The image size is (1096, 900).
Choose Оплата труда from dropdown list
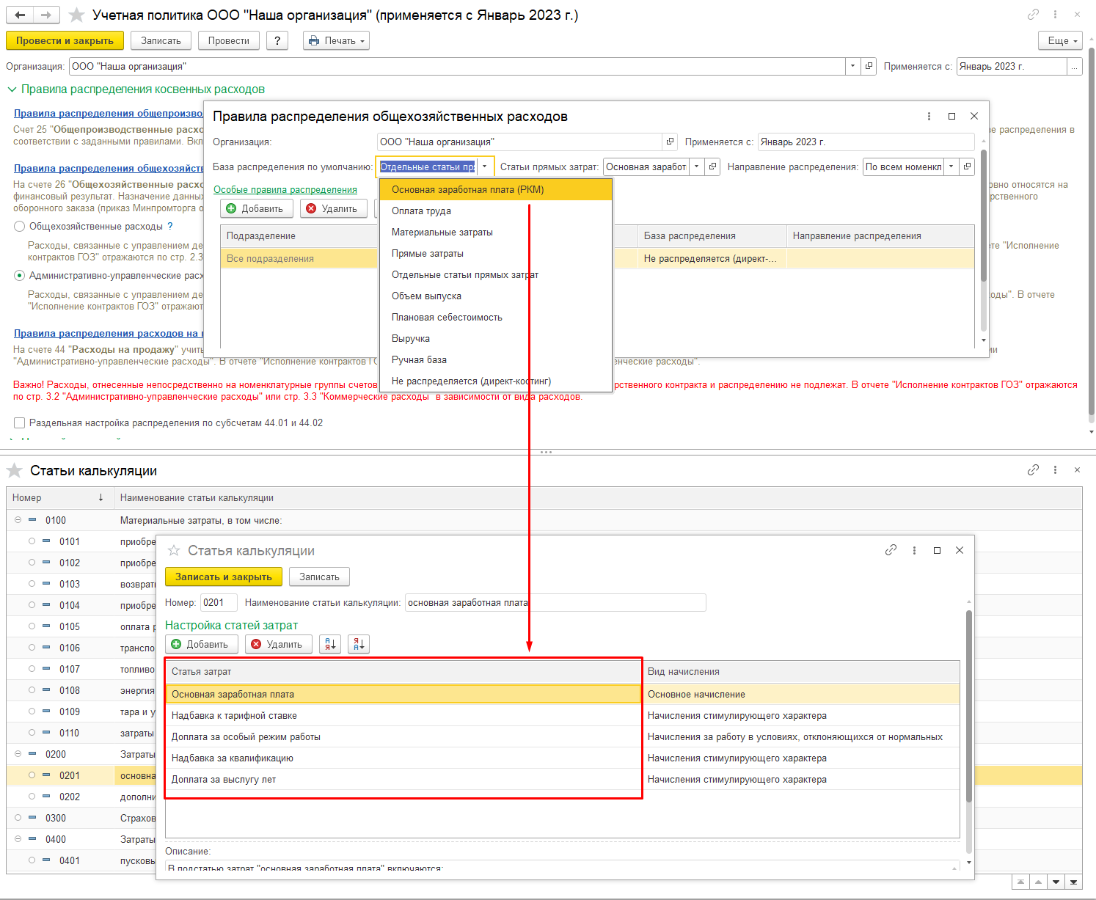tap(421, 211)
